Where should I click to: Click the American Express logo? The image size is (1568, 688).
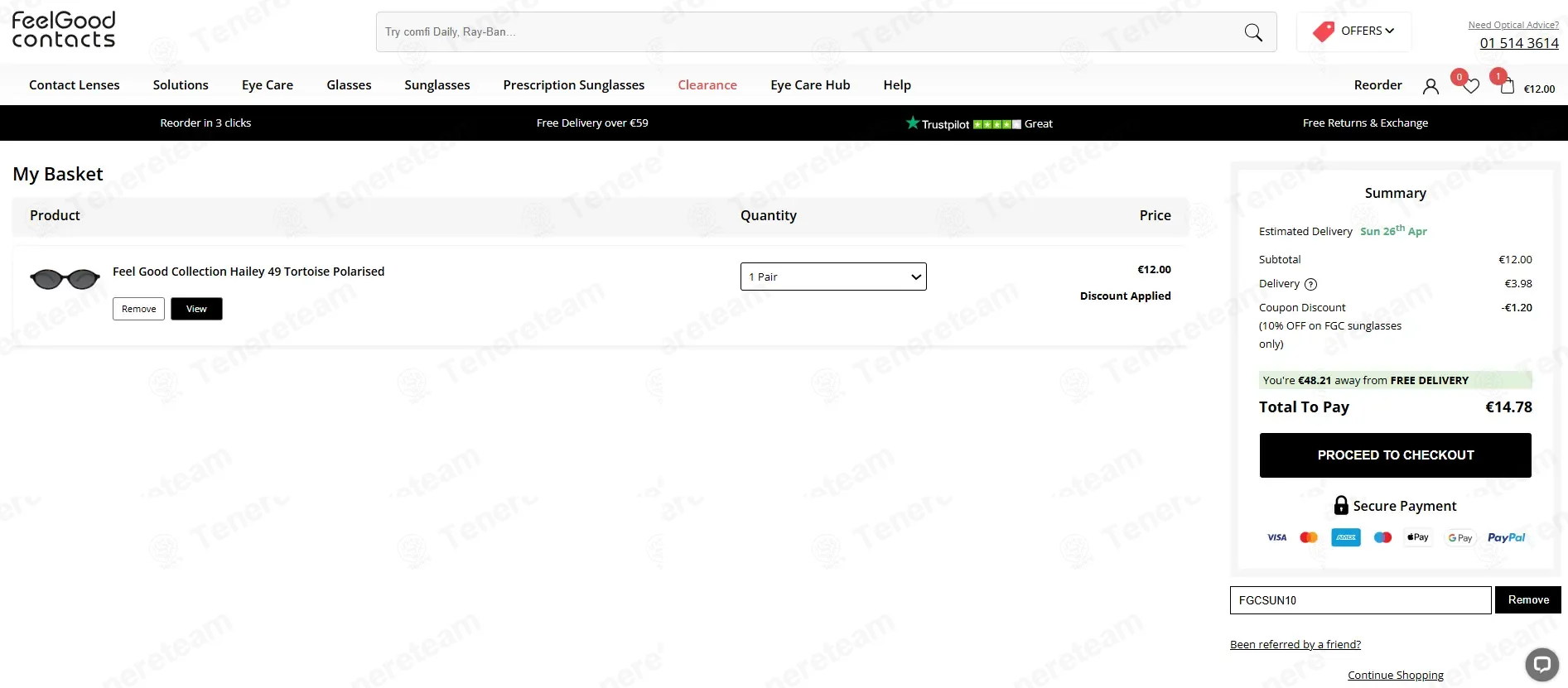[x=1346, y=537]
